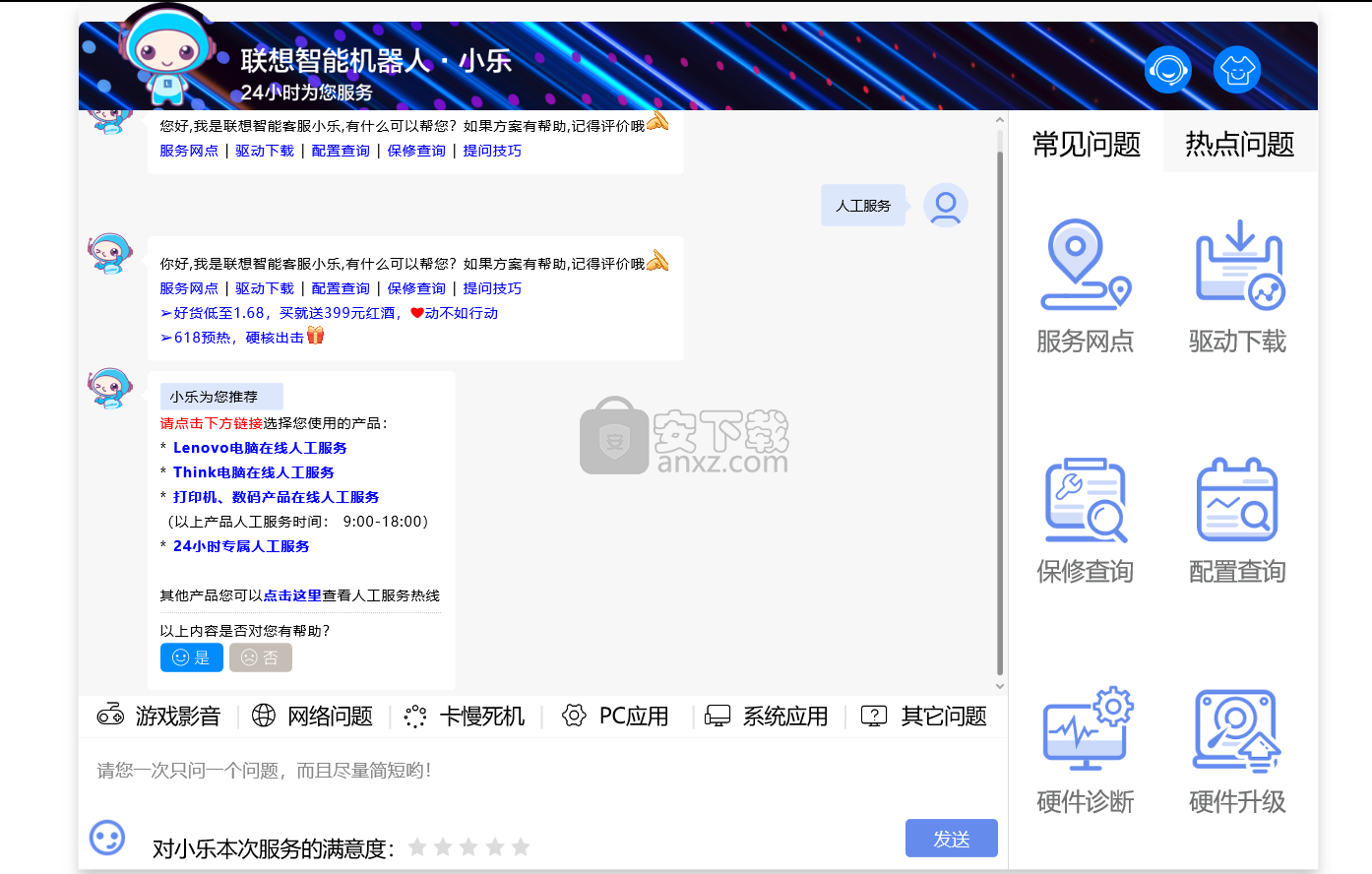This screenshot has width=1372, height=874.
Task: Open Think电脑在线人工服务 link
Action: click(254, 472)
